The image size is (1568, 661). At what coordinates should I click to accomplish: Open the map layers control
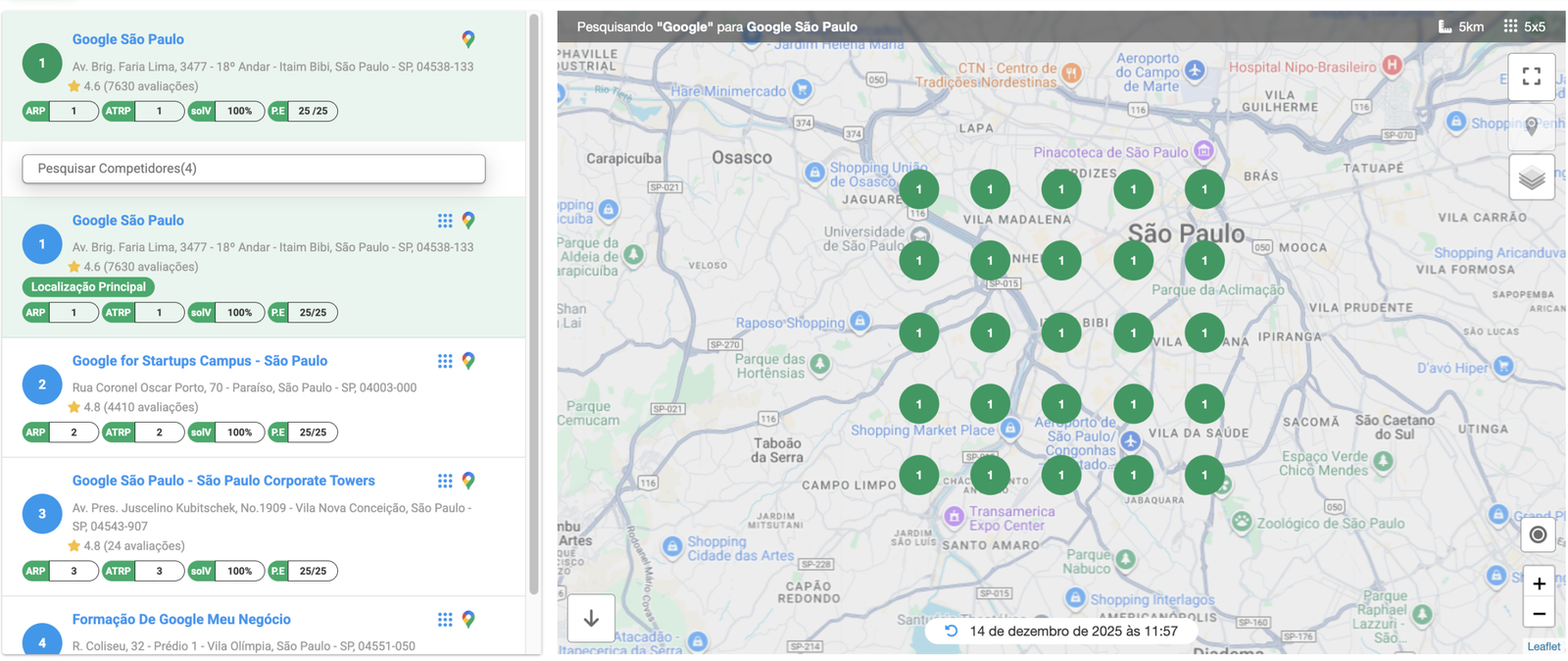click(x=1531, y=178)
